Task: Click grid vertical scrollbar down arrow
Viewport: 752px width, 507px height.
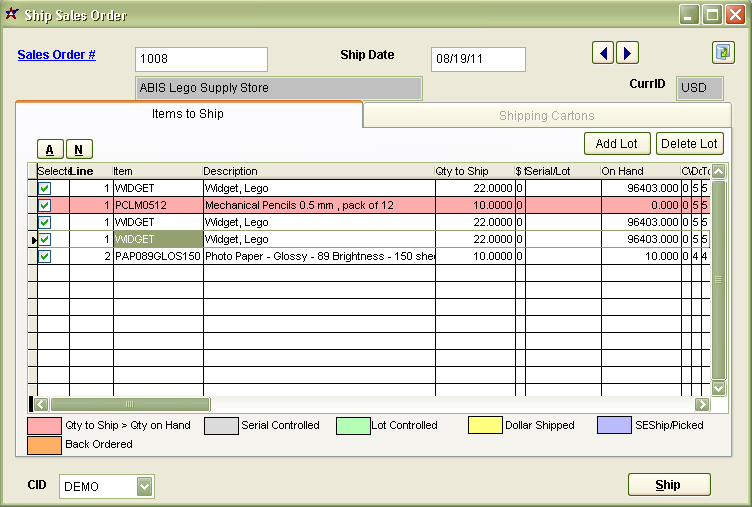Action: [x=718, y=388]
